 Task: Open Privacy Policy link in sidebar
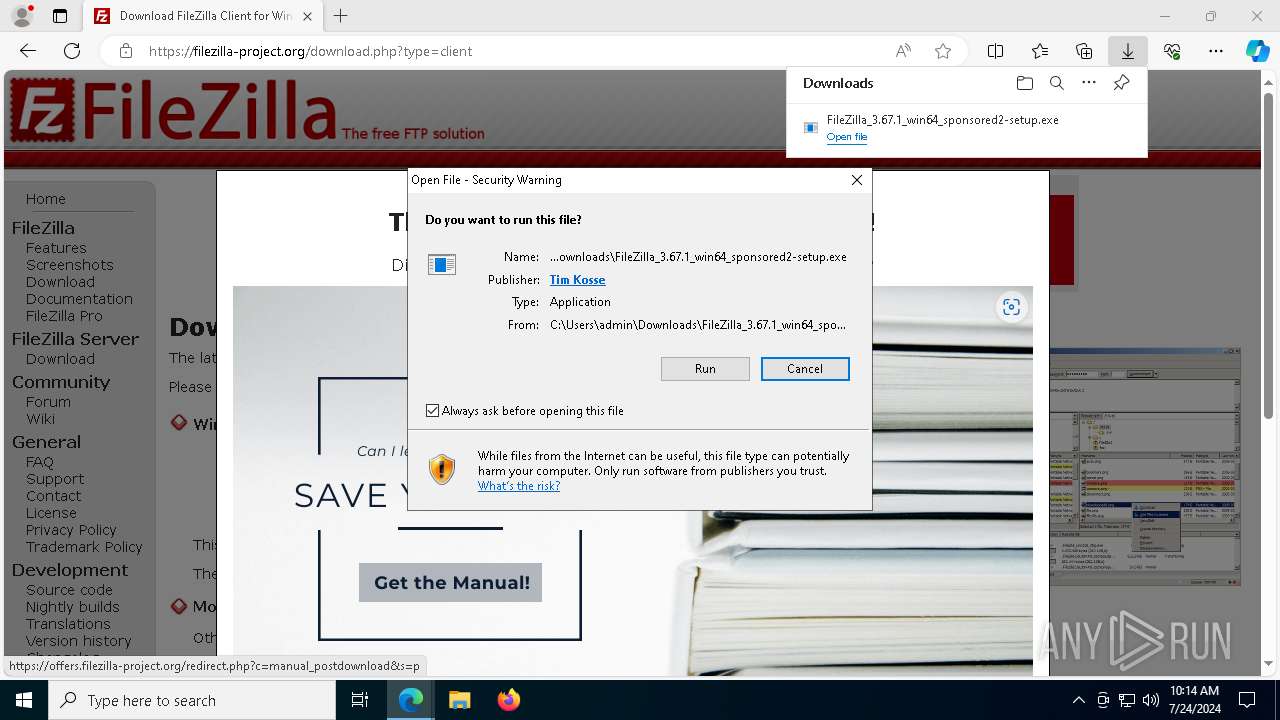point(71,530)
